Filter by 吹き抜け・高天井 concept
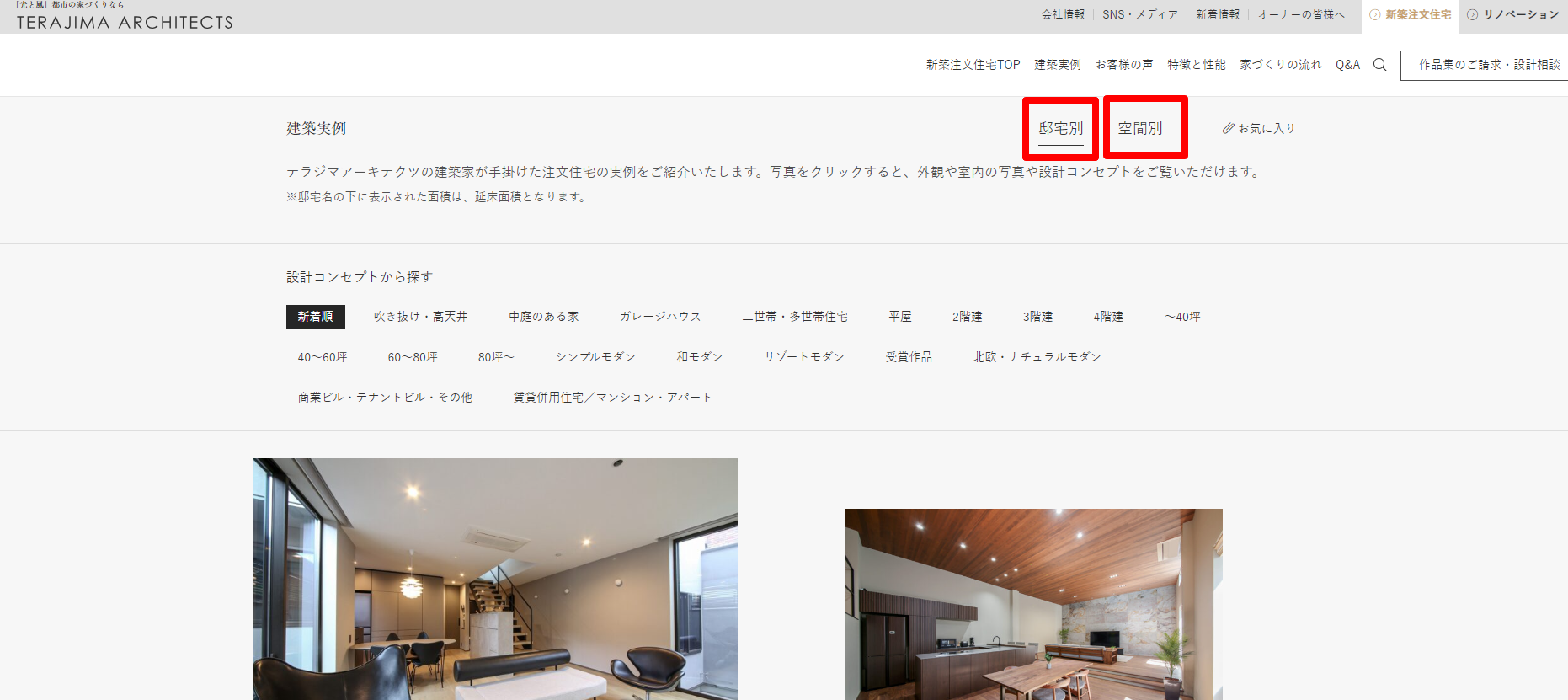This screenshot has width=1568, height=700. (420, 317)
